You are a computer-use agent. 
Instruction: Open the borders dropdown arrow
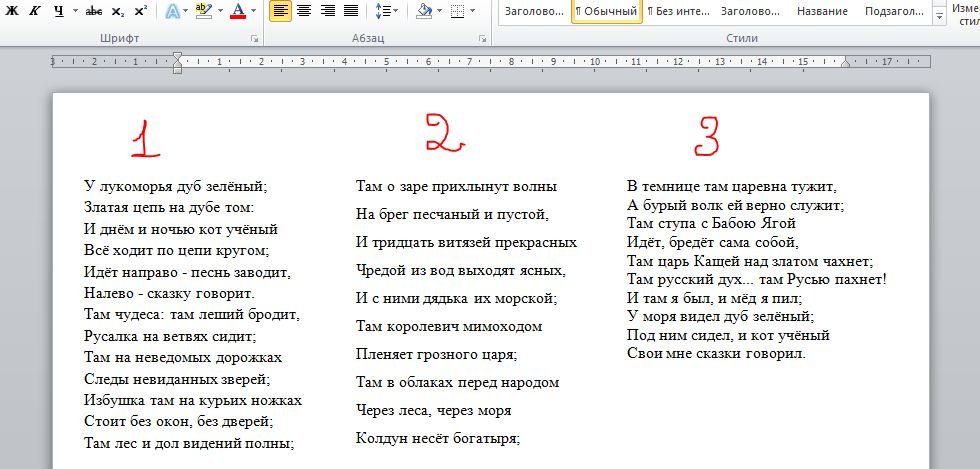coord(474,12)
